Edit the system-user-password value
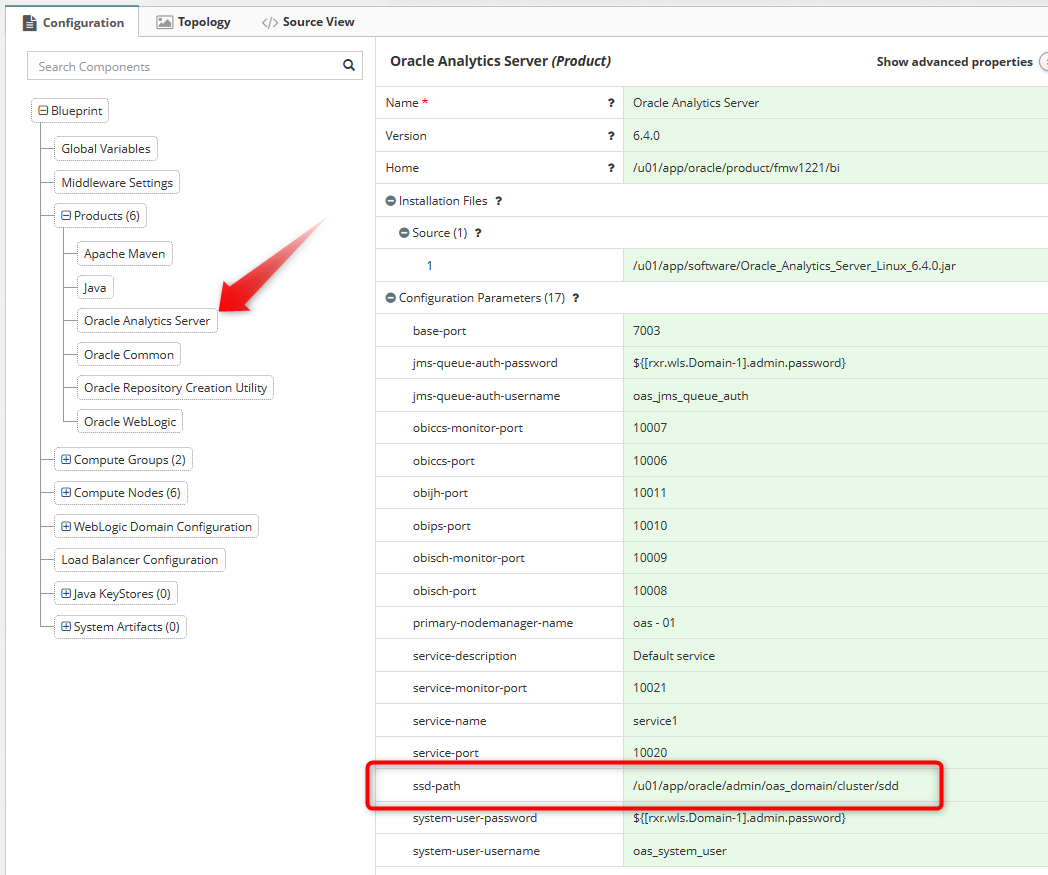Image resolution: width=1048 pixels, height=875 pixels. tap(835, 818)
